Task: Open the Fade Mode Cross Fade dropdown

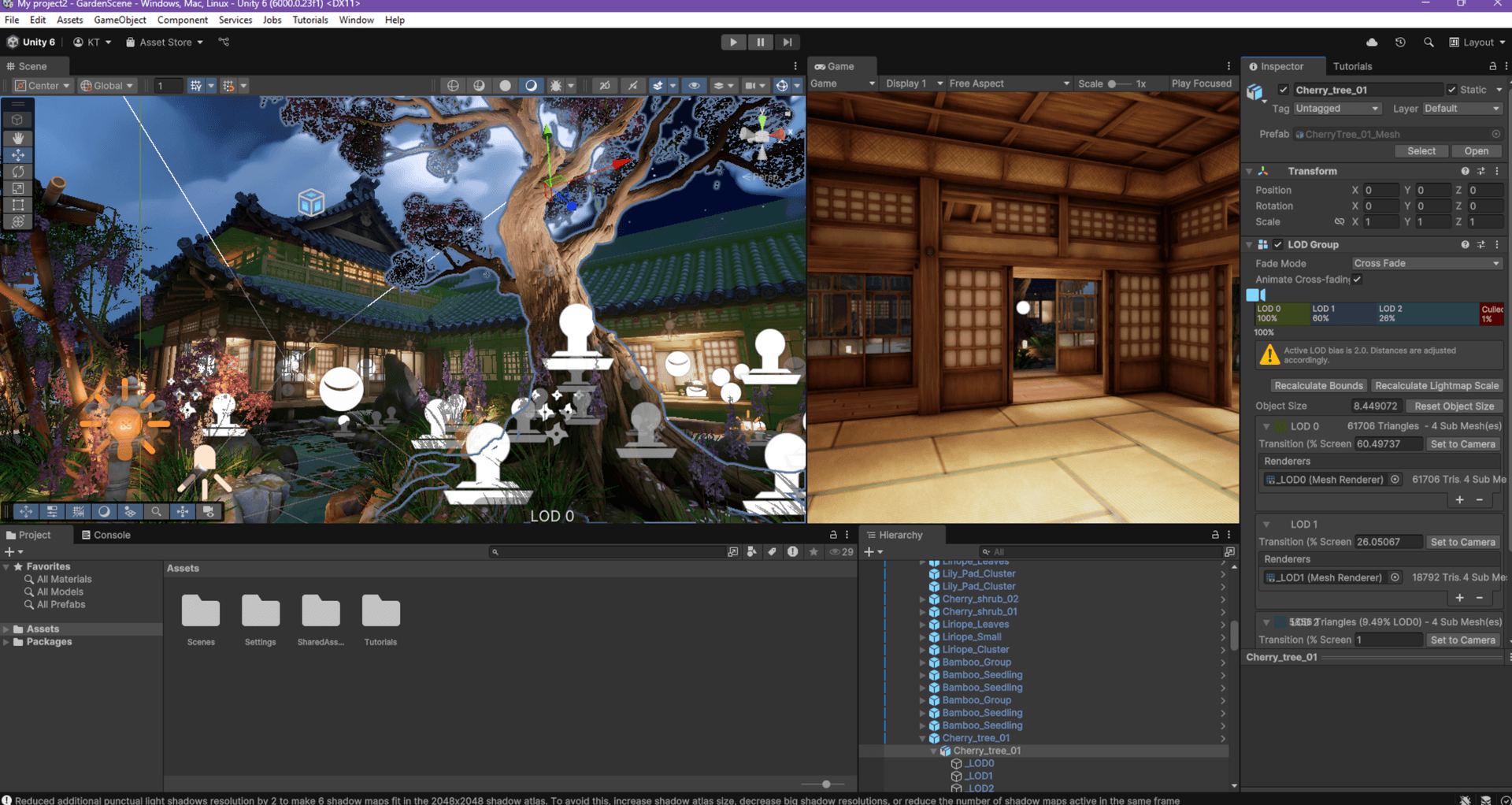Action: click(x=1426, y=264)
